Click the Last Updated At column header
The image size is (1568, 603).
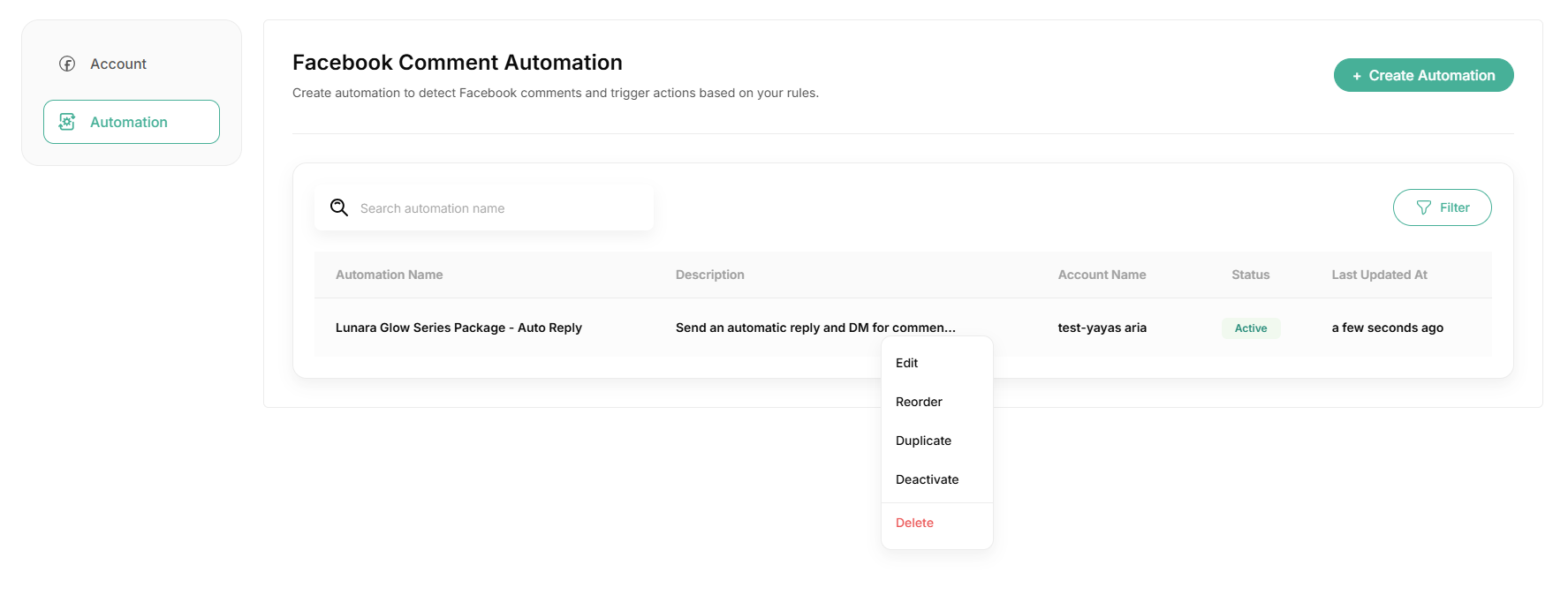tap(1379, 275)
